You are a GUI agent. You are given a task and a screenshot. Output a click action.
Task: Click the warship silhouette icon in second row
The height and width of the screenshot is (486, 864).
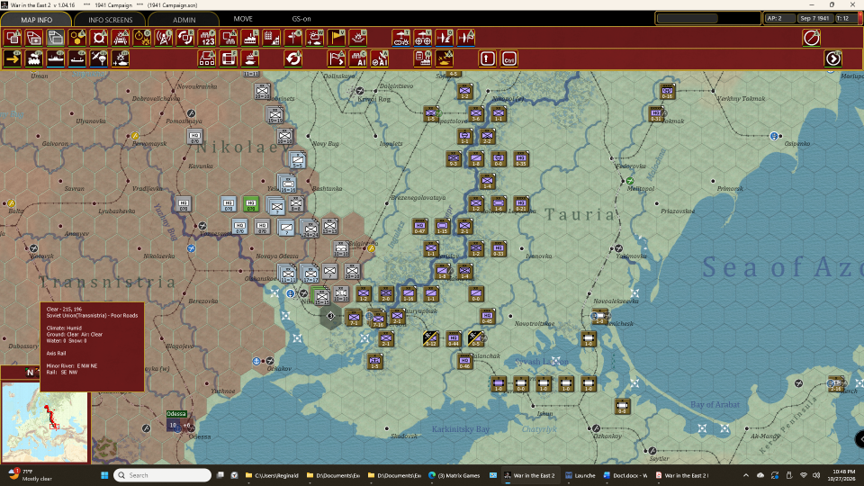coord(250,58)
